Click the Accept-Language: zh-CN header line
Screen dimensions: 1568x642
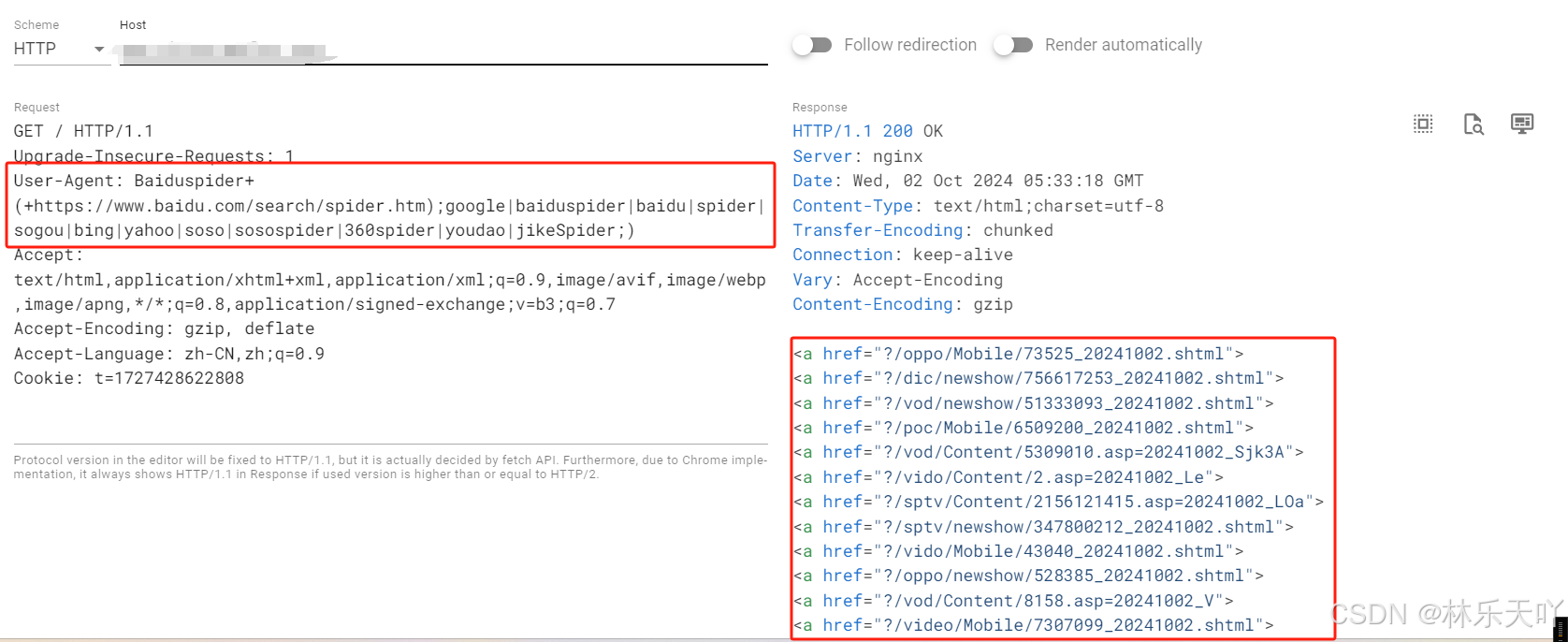169,354
